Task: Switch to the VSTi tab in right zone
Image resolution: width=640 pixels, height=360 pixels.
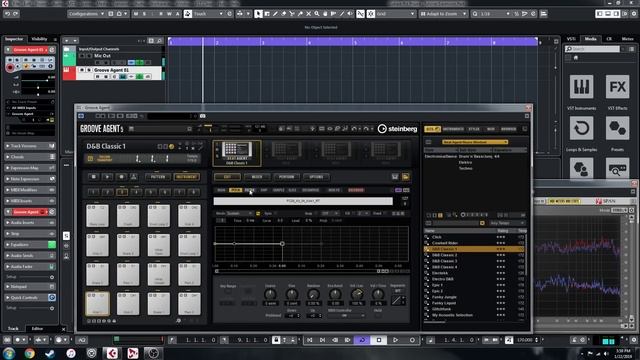Action: (571, 39)
